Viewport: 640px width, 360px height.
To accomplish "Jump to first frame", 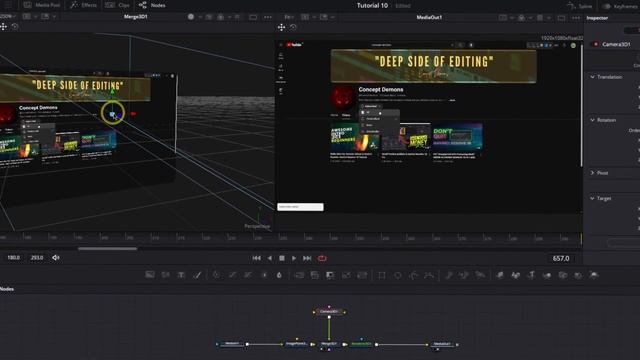I will [256, 258].
